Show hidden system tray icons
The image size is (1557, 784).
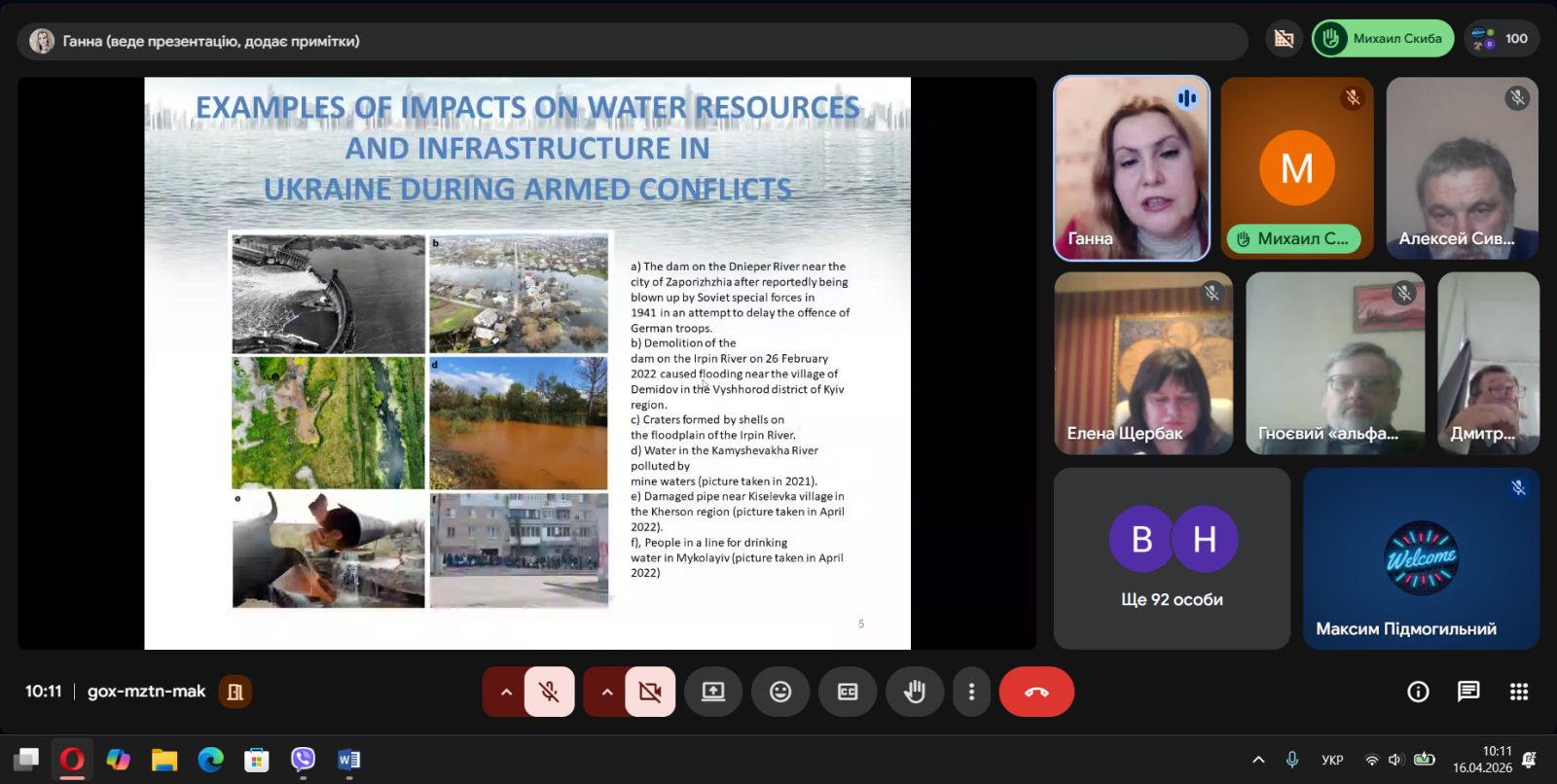point(1258,760)
